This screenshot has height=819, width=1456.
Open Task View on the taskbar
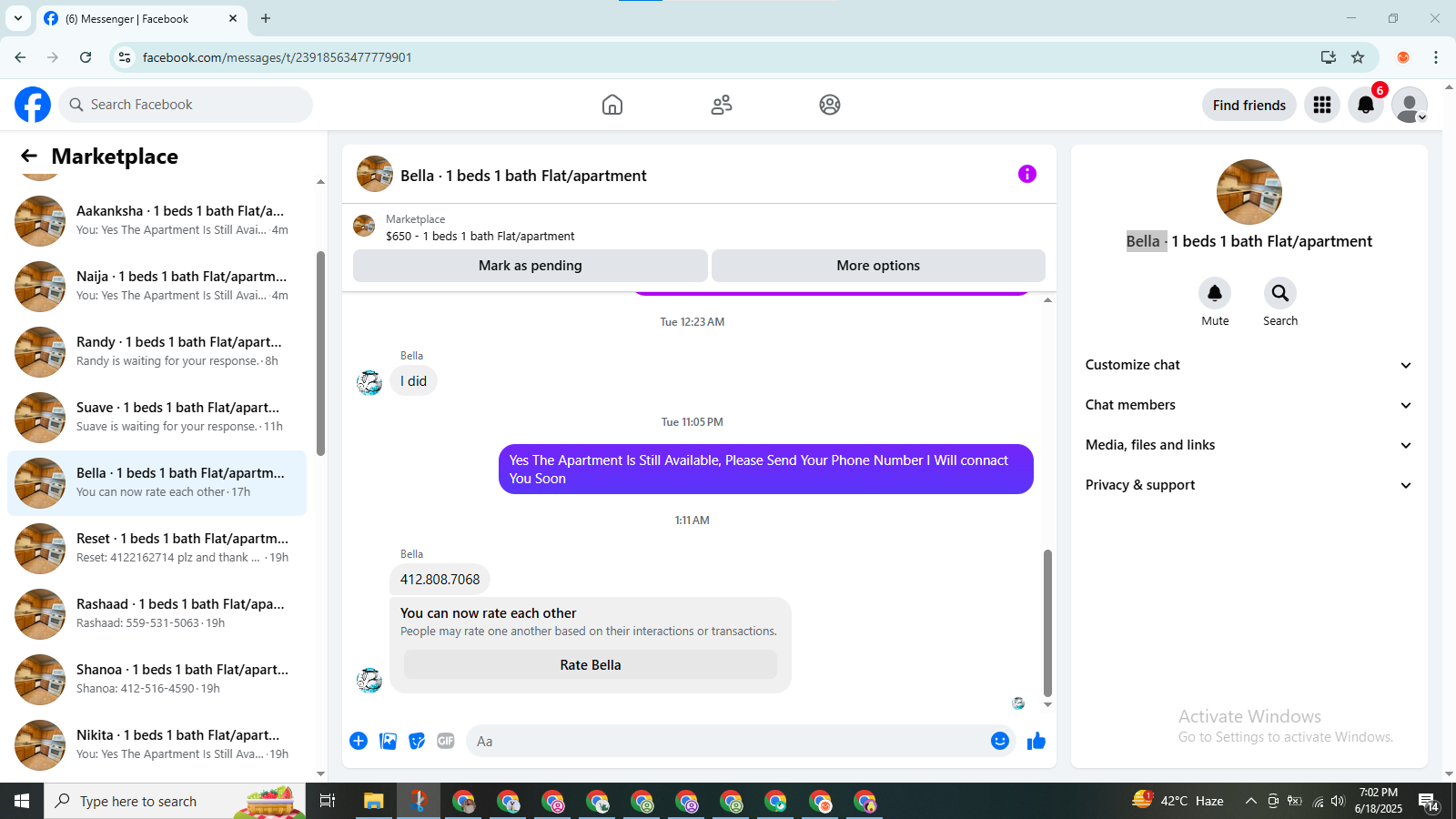[328, 801]
